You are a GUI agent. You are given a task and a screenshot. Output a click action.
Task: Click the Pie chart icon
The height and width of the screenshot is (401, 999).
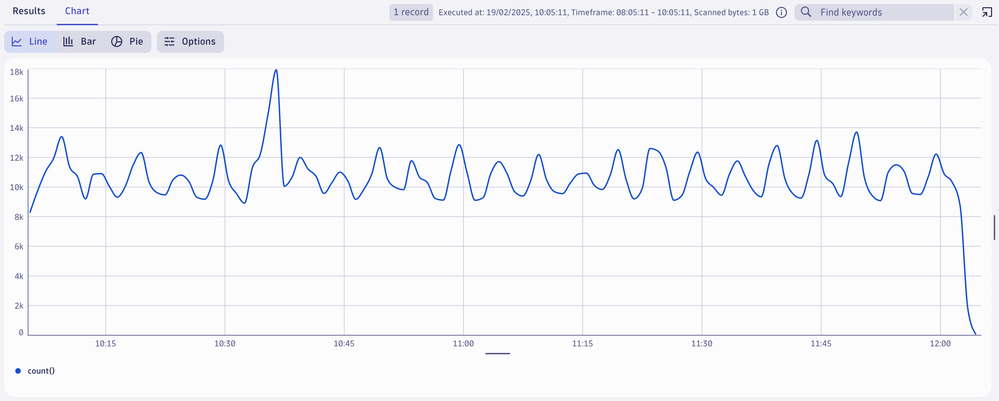point(116,42)
